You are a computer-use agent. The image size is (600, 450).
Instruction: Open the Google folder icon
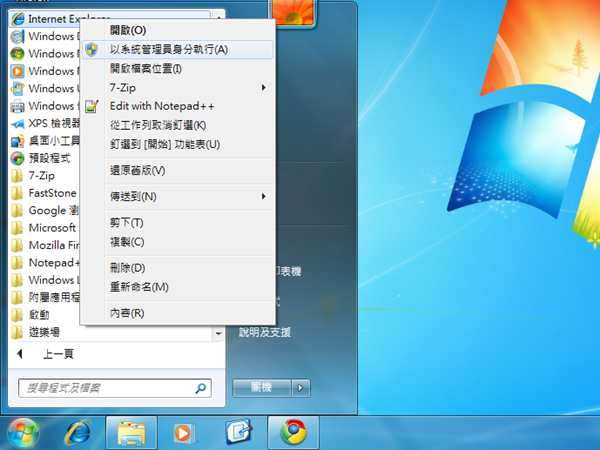pyautogui.click(x=17, y=210)
